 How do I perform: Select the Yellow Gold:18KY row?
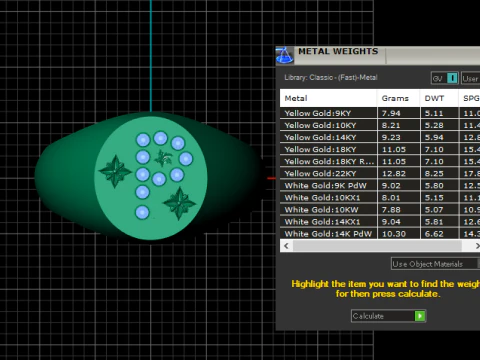point(380,149)
